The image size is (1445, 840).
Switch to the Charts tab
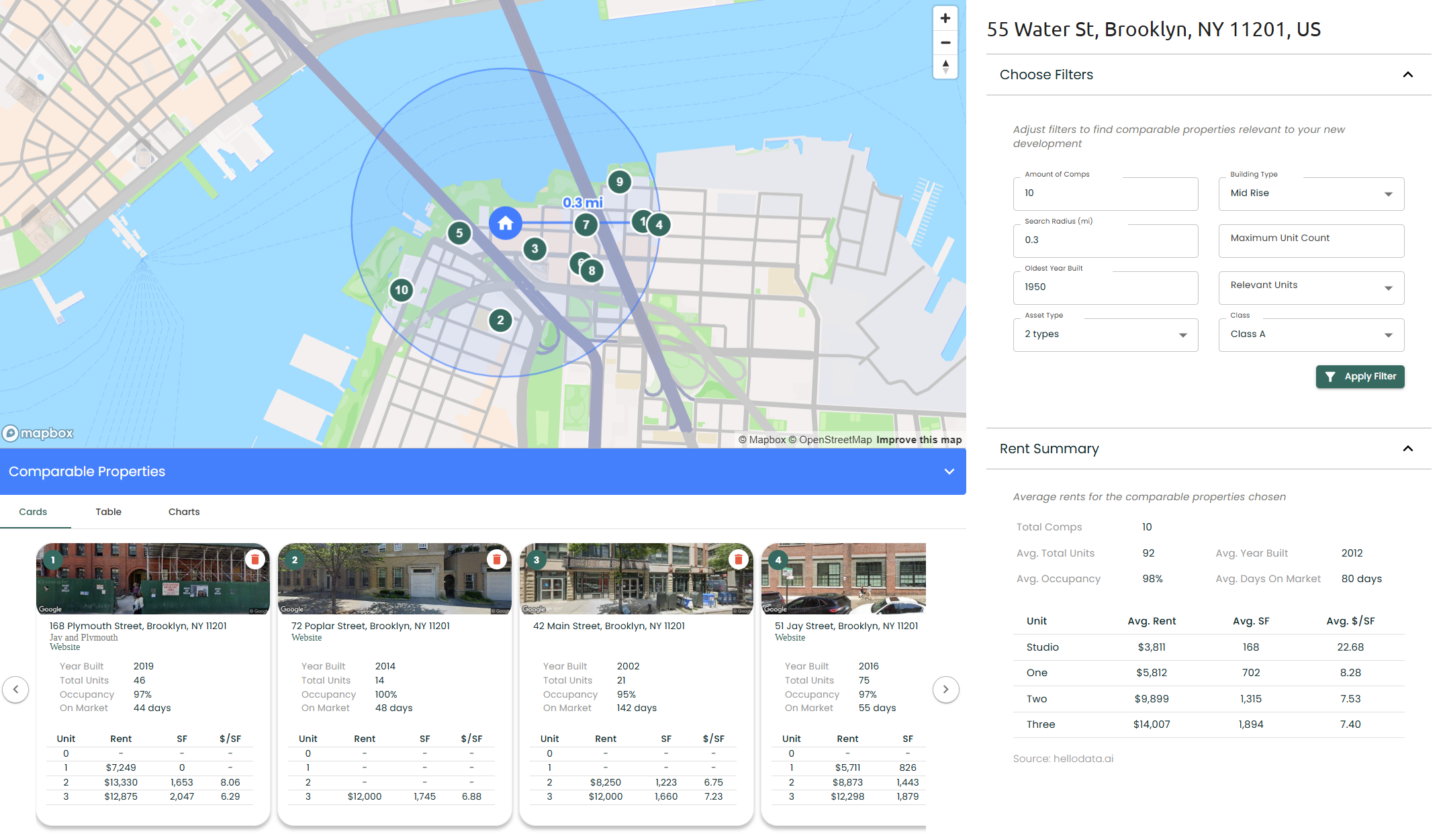[184, 512]
